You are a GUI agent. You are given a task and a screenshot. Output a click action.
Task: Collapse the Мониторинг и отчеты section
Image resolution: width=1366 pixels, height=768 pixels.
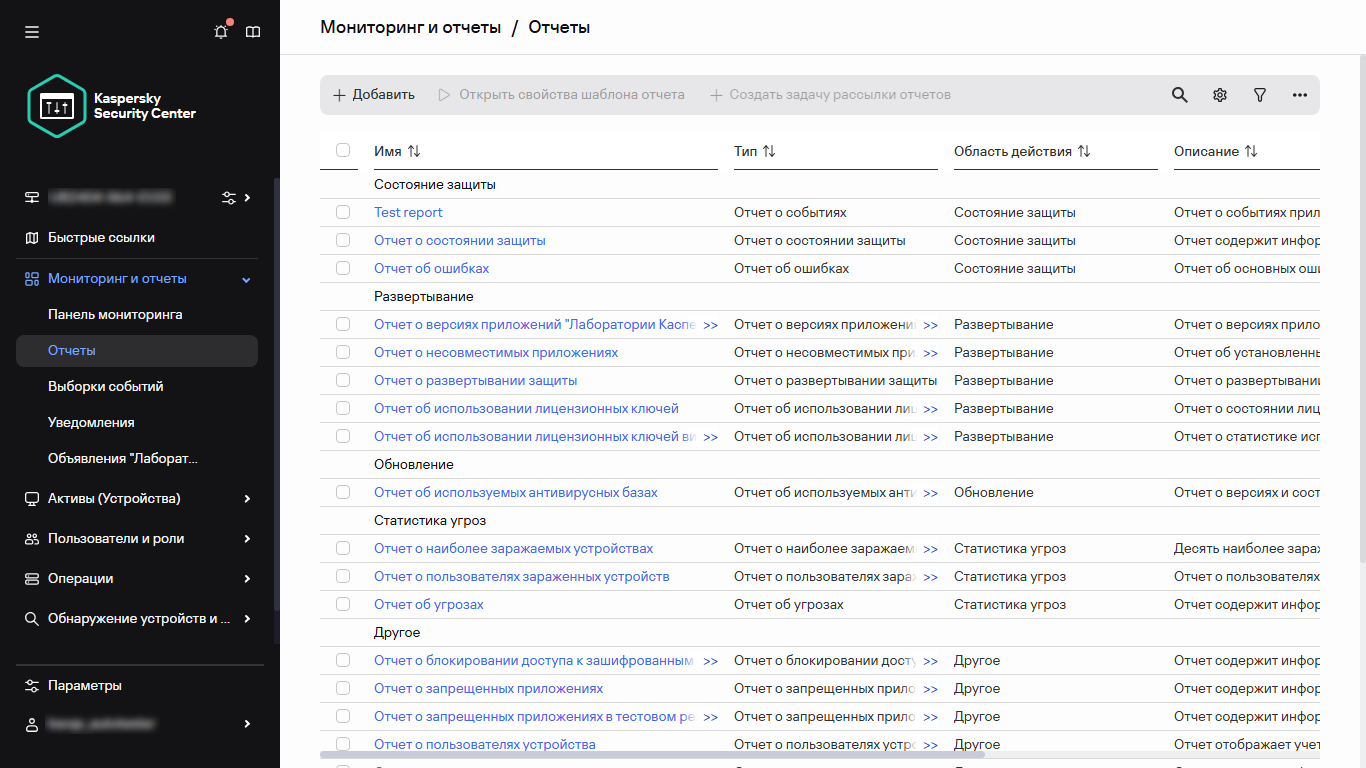pyautogui.click(x=247, y=279)
